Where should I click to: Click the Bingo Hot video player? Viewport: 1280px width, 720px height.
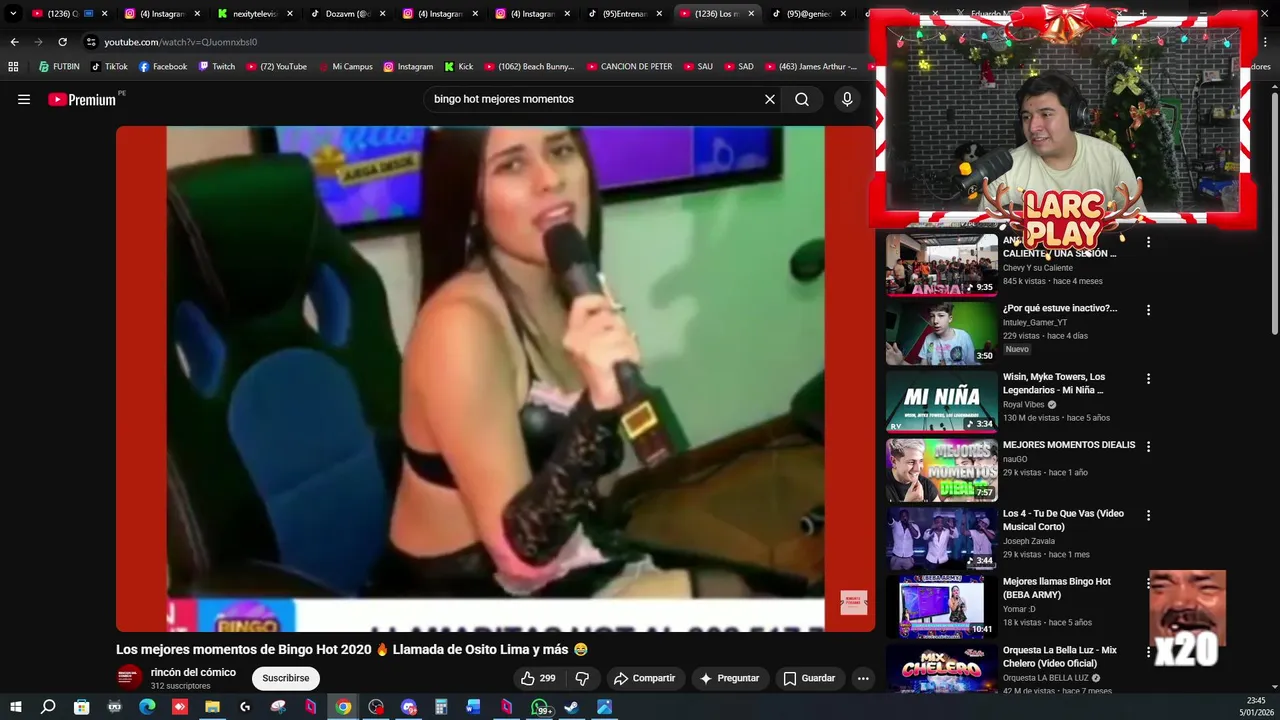[495, 379]
